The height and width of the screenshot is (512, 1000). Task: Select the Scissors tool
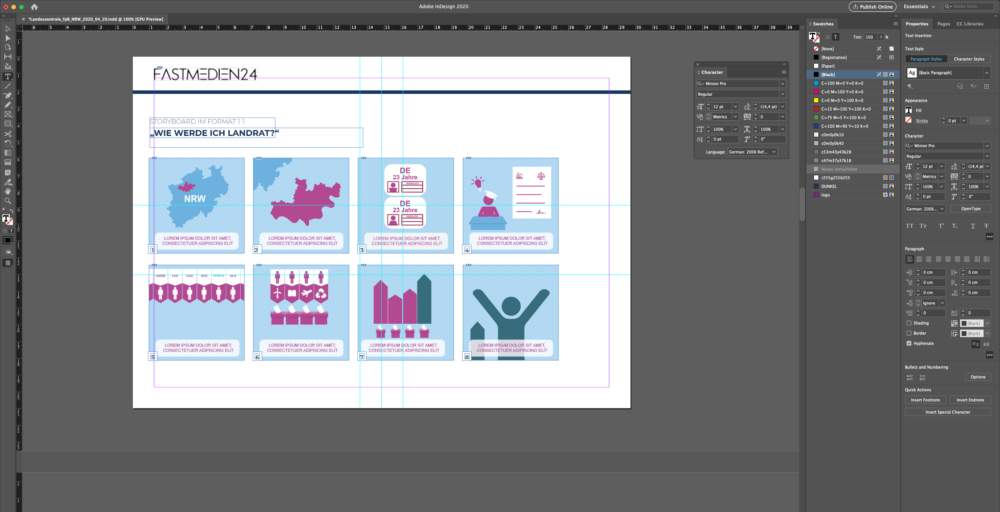(x=8, y=133)
